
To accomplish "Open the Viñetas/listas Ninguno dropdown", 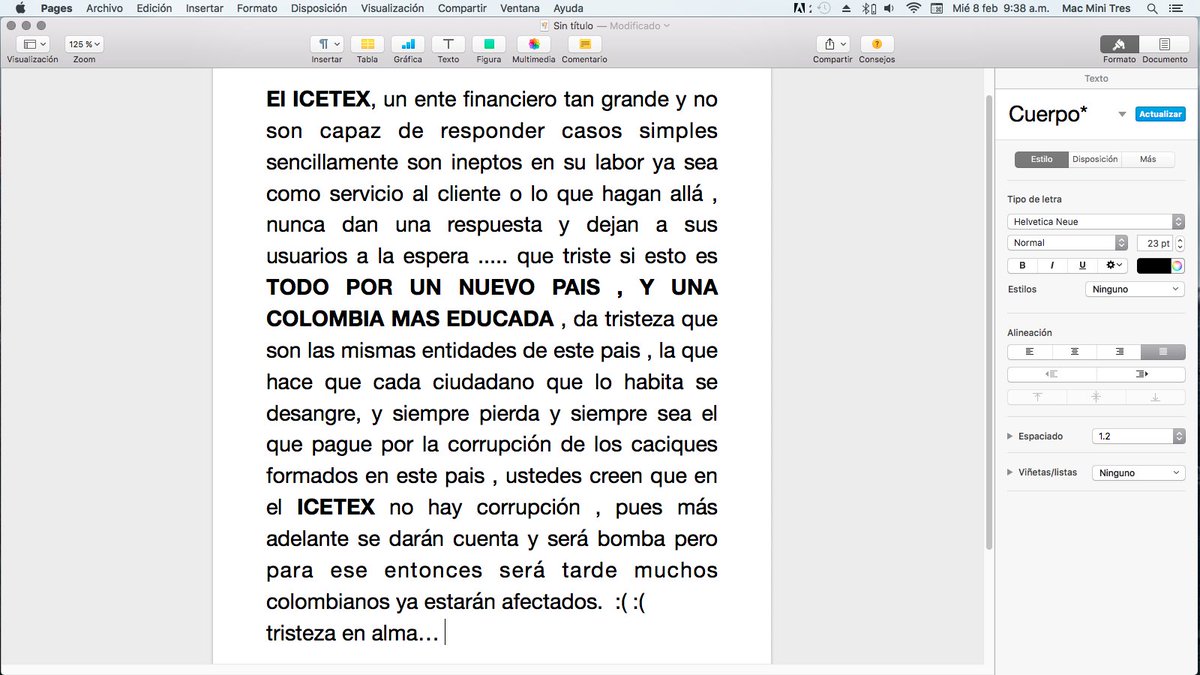I will [x=1139, y=473].
